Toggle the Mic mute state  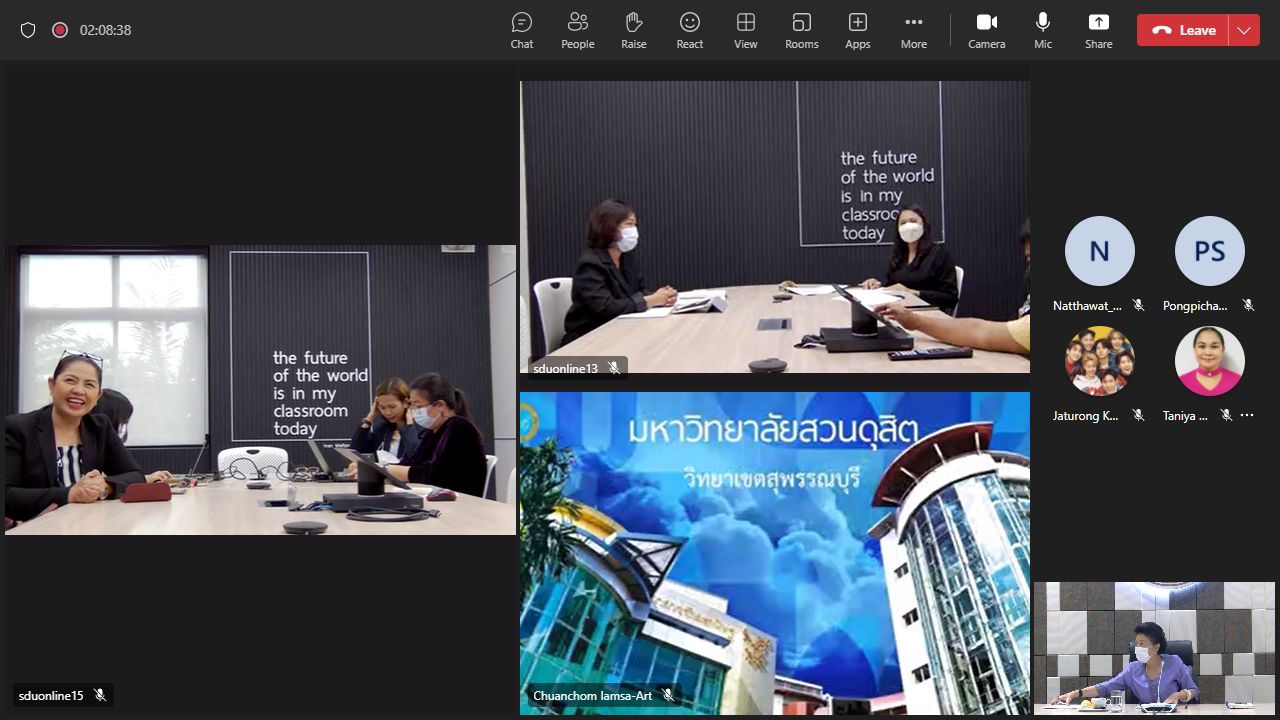tap(1043, 30)
